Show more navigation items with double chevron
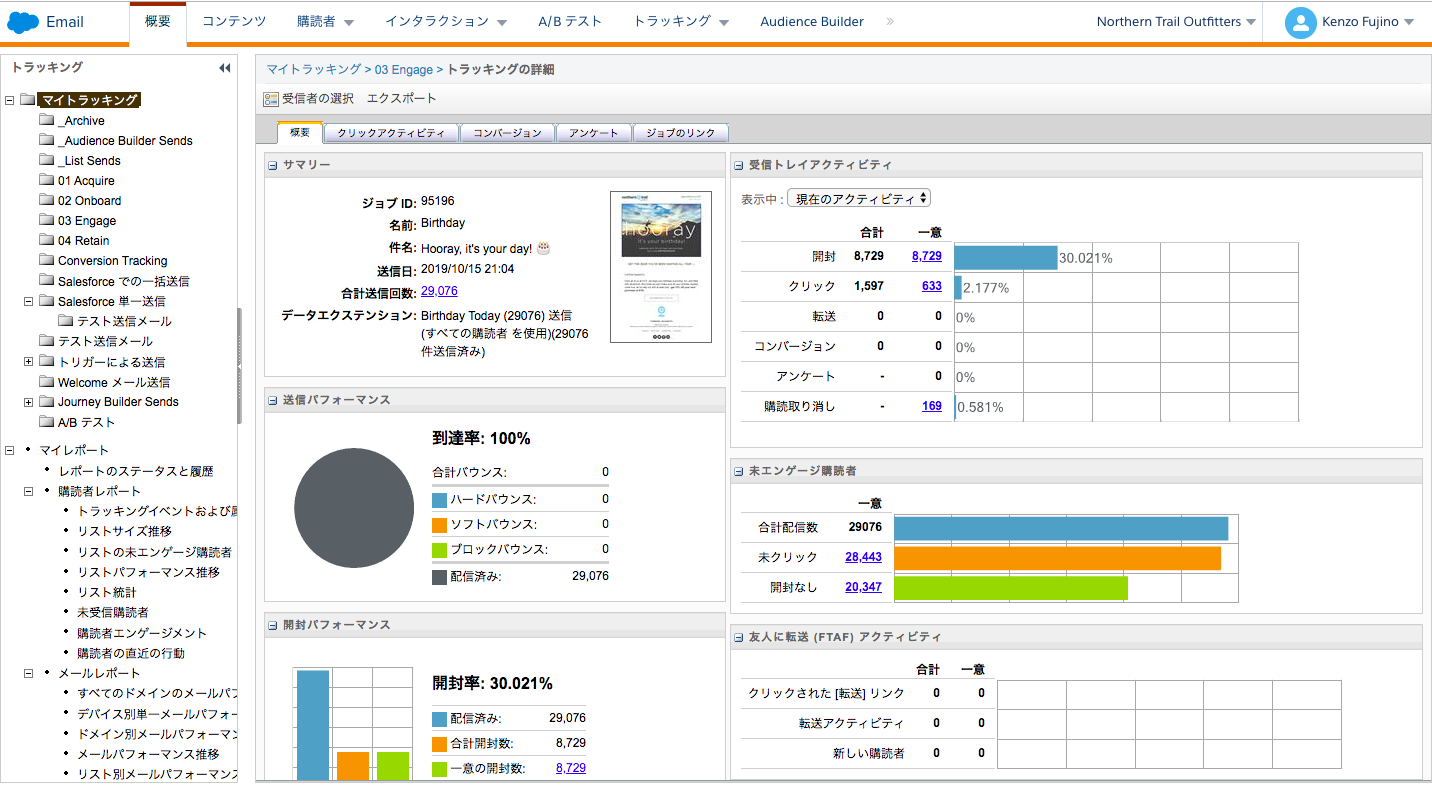The width and height of the screenshot is (1432, 787). pyautogui.click(x=890, y=21)
